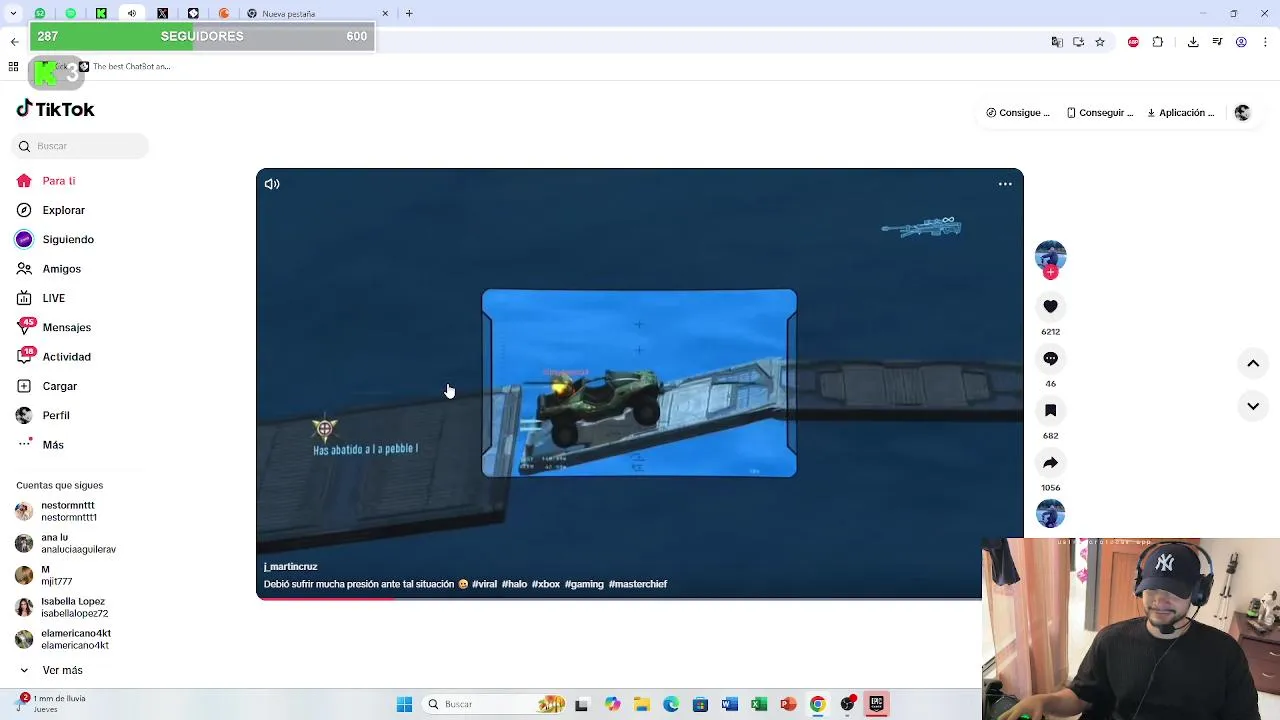Save video with bookmark icon
Viewport: 1280px width, 720px height.
pyautogui.click(x=1050, y=410)
